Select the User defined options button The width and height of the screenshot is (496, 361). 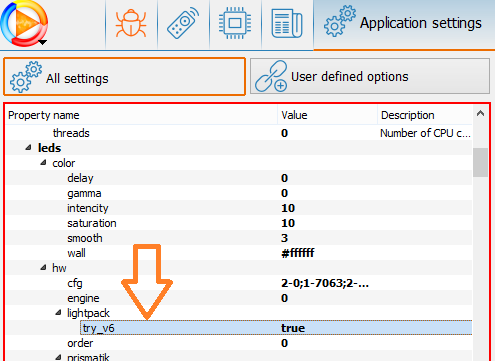pos(370,76)
